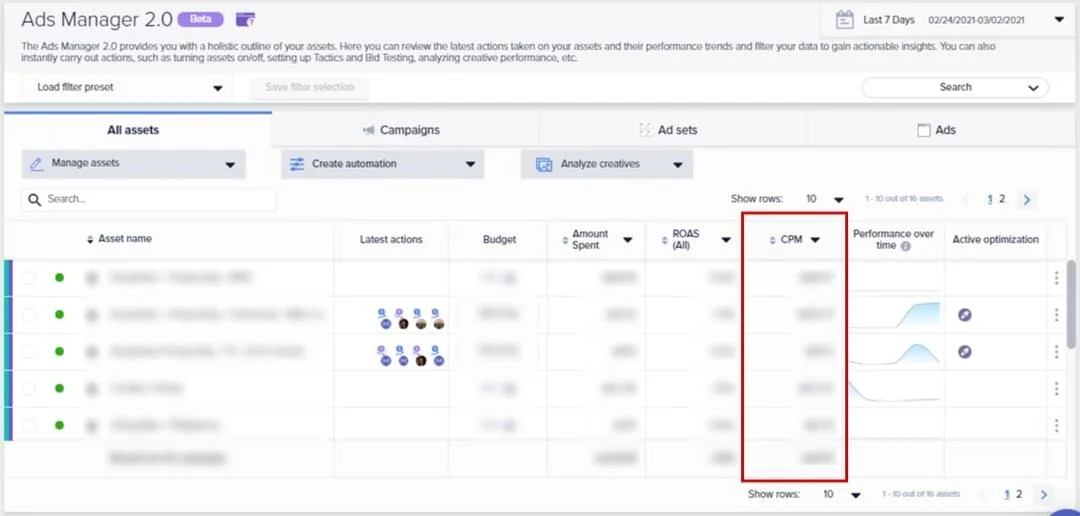Open the three-dot menu of the fourth asset row
Screen dimensions: 1080x516
[x=1057, y=389]
